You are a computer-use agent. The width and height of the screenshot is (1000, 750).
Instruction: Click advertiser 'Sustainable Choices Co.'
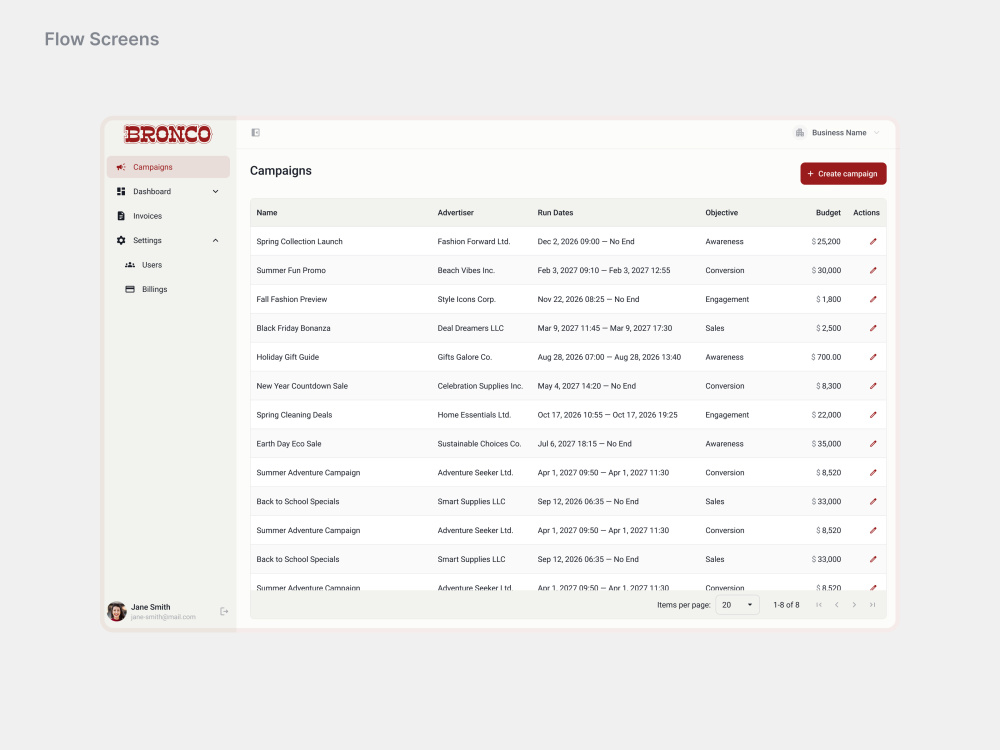coord(479,444)
